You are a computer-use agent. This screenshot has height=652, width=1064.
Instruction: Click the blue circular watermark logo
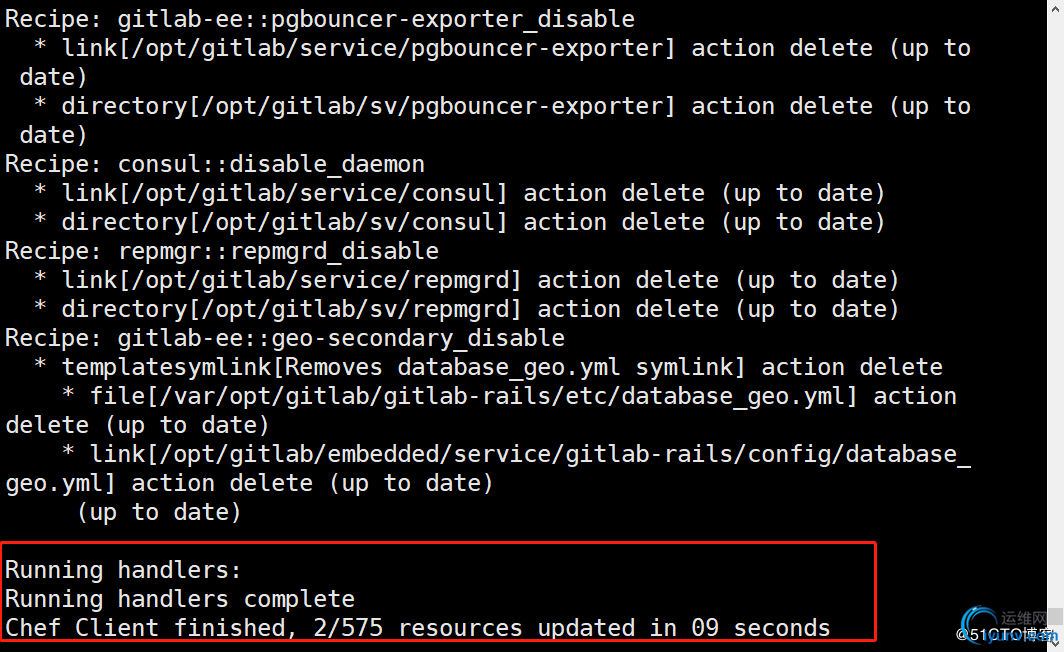(979, 624)
